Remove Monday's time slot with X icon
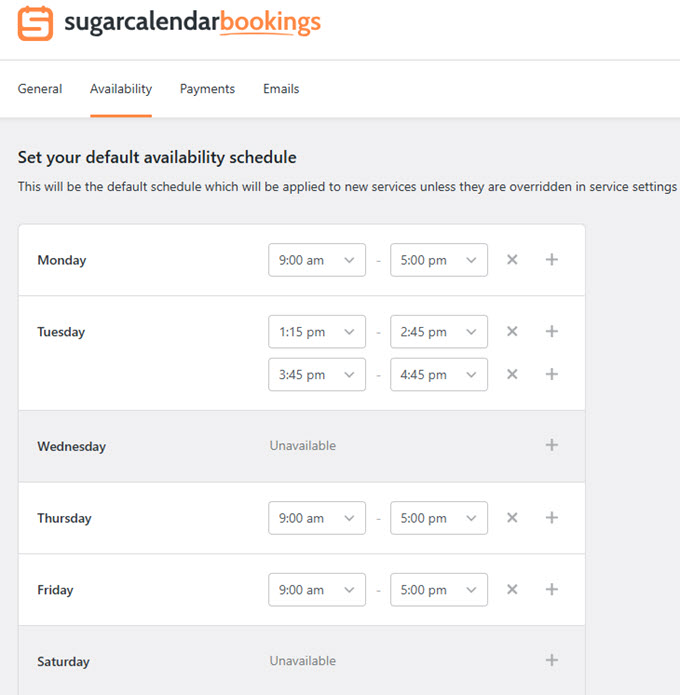The image size is (680, 695). (x=512, y=260)
